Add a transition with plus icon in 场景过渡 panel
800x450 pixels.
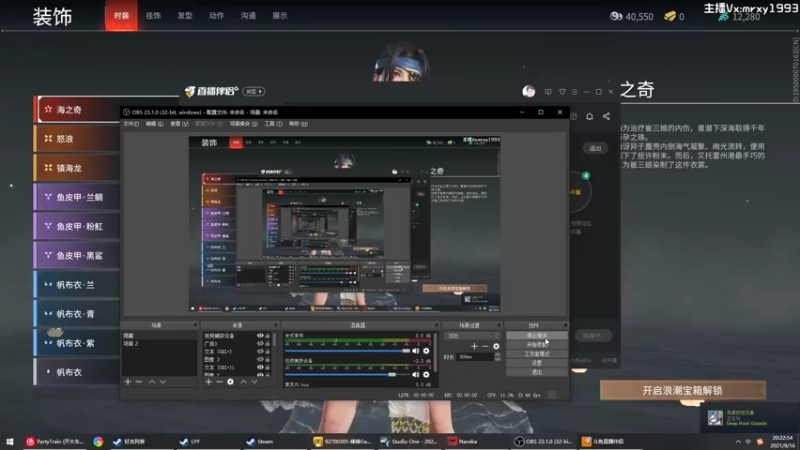click(x=474, y=346)
